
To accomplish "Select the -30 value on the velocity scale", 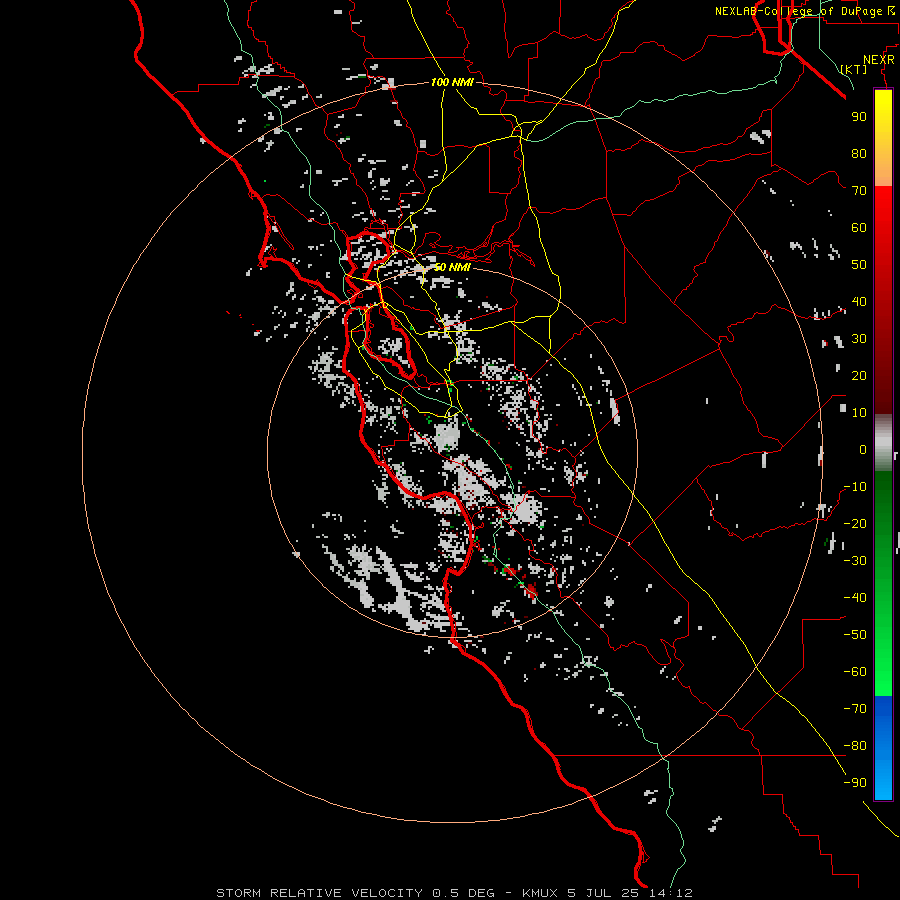I will tap(855, 561).
